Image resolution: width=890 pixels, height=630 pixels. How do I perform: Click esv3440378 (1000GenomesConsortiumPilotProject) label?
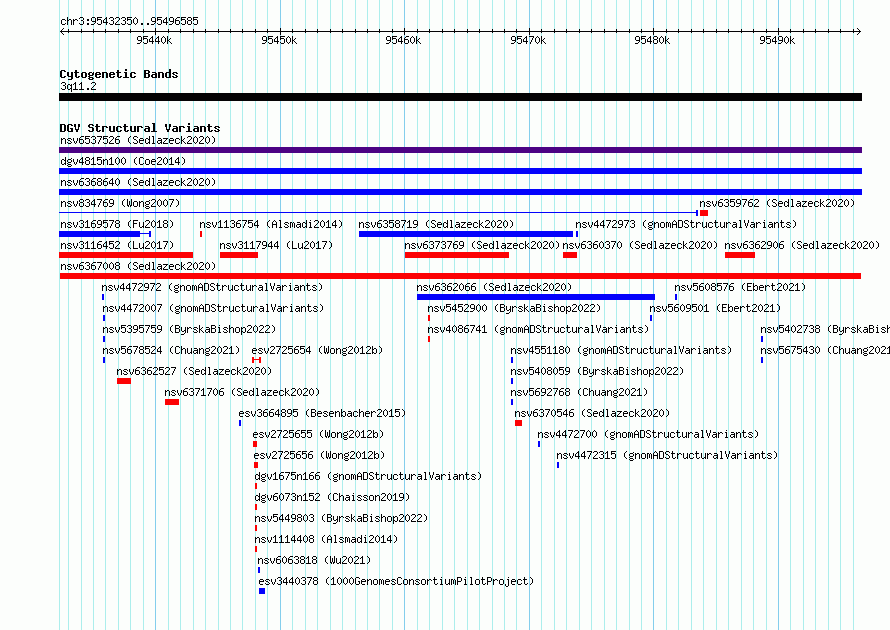pos(396,581)
